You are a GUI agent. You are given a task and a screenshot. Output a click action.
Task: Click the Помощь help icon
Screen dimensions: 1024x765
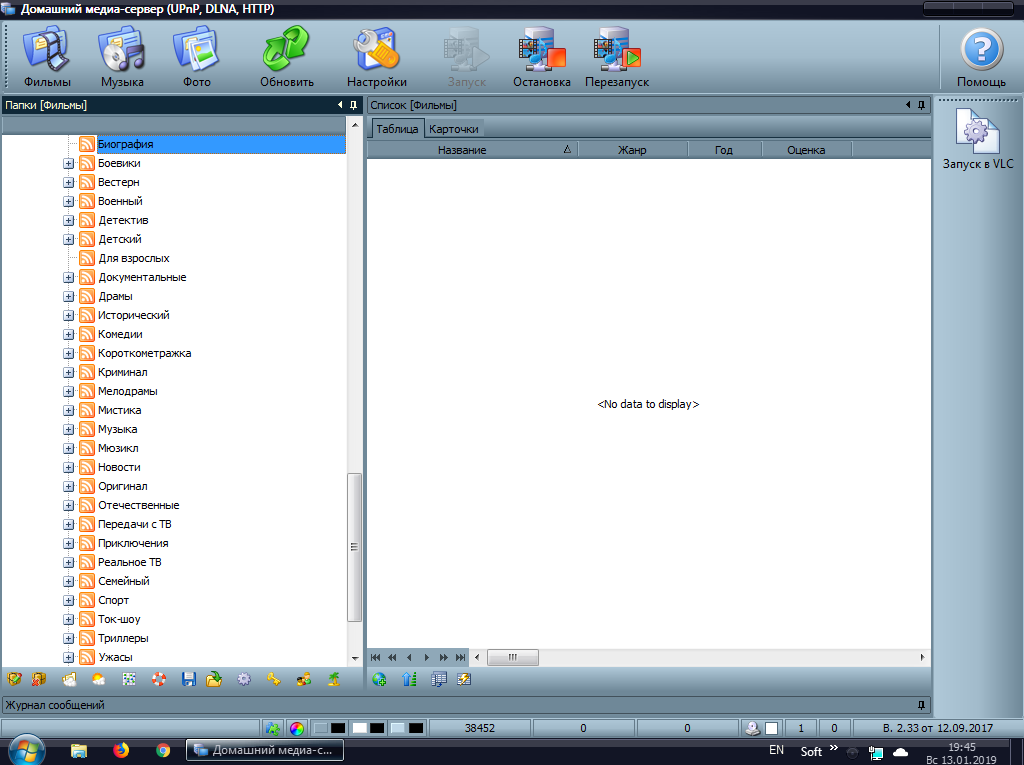click(981, 56)
